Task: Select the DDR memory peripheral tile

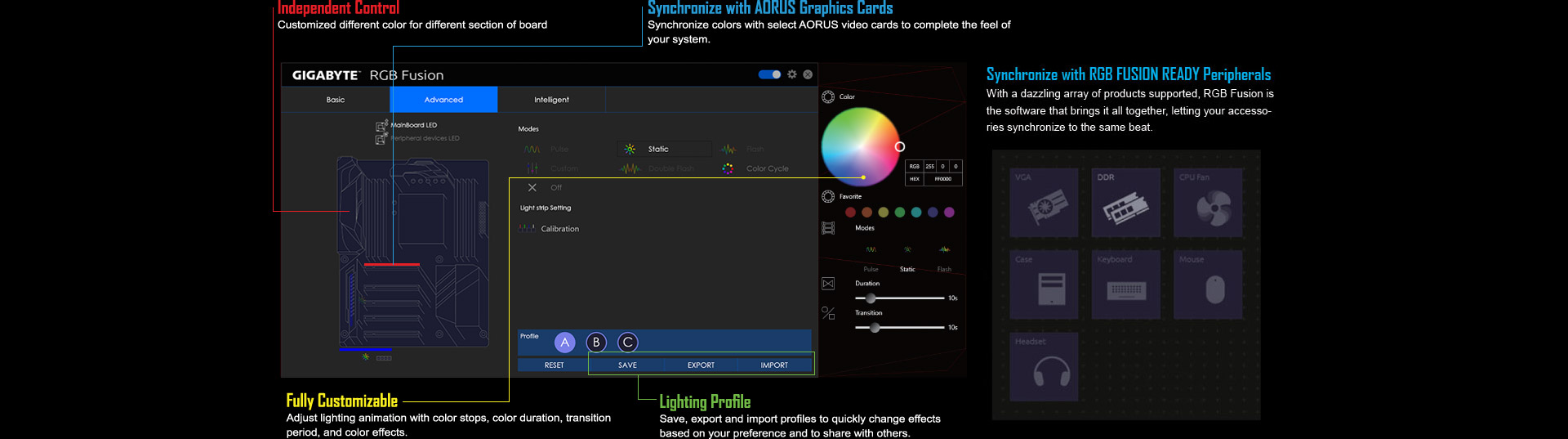Action: coord(1126,203)
